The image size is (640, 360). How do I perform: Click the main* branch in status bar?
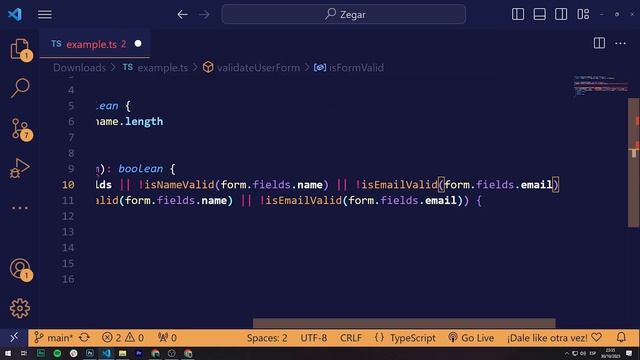53,338
